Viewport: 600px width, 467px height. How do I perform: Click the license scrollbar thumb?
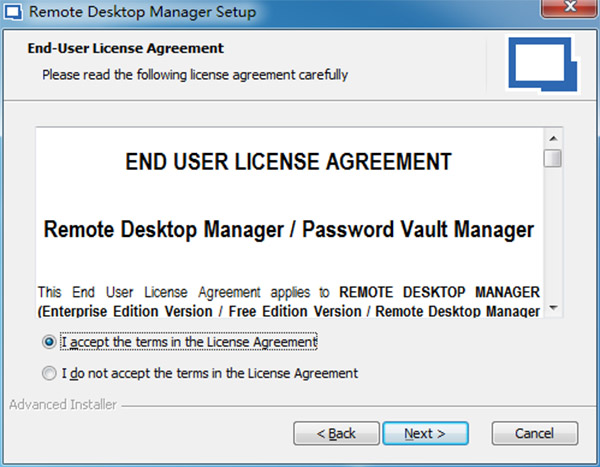pos(553,158)
